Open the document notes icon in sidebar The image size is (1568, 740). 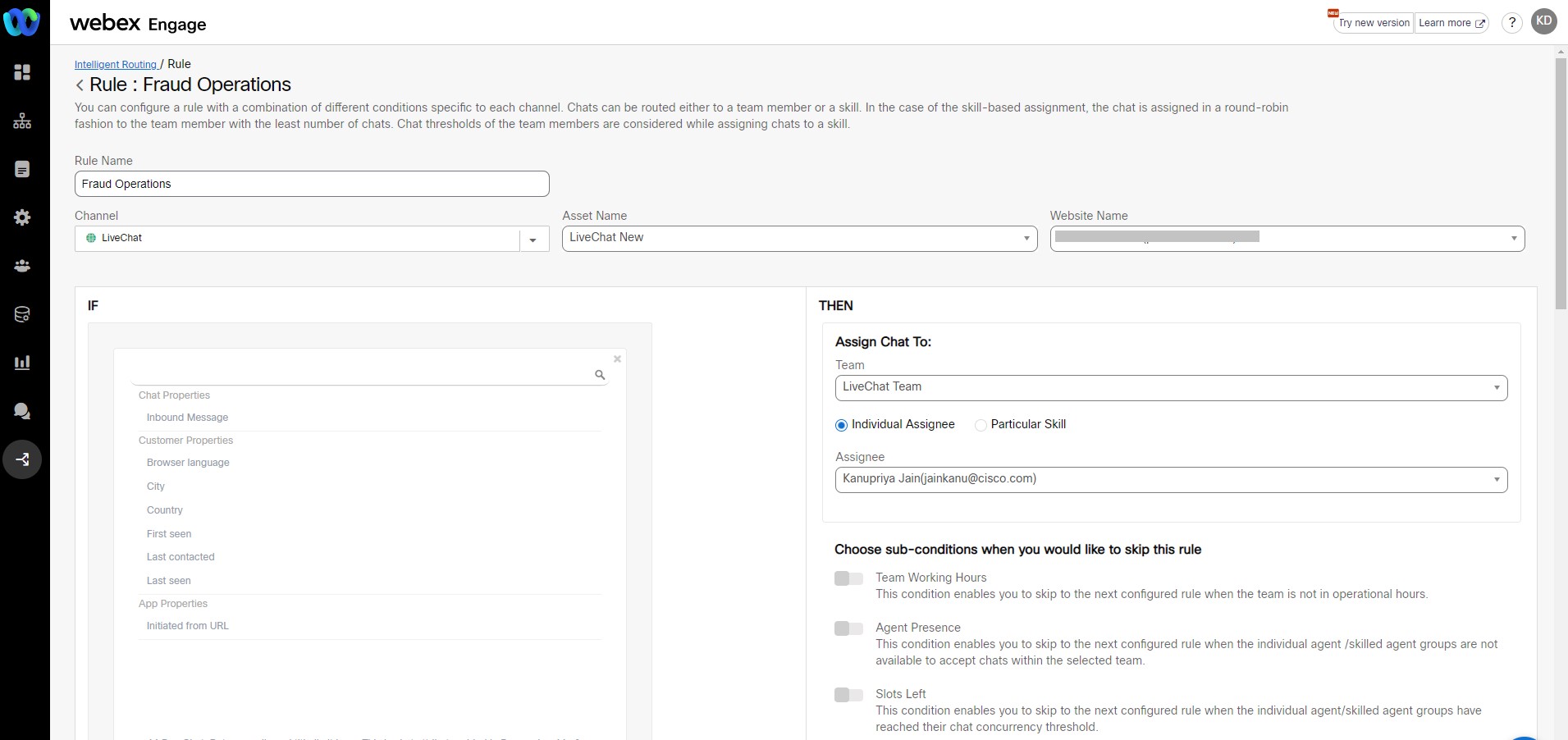point(22,169)
